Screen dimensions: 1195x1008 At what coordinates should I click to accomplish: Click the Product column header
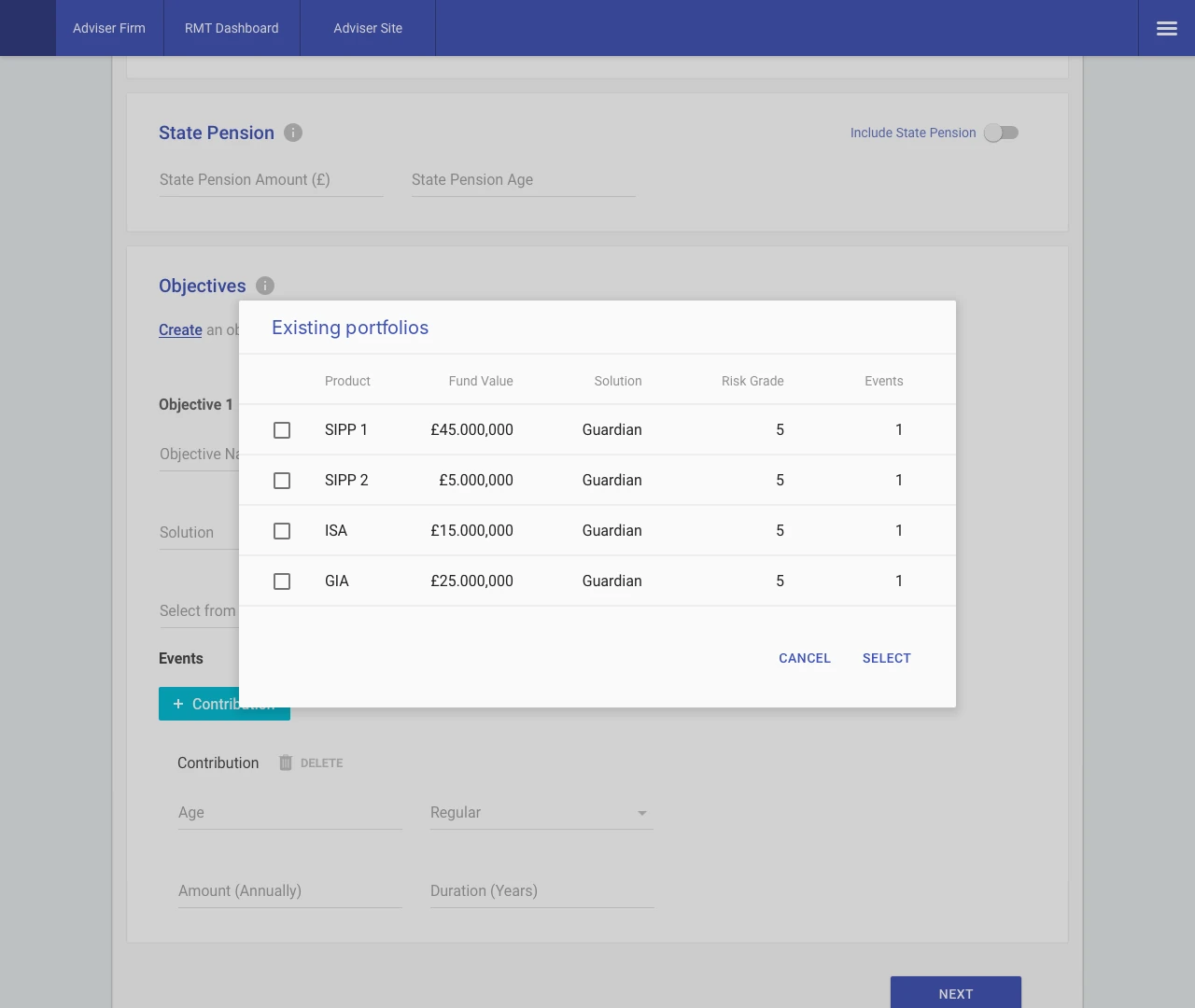click(347, 381)
